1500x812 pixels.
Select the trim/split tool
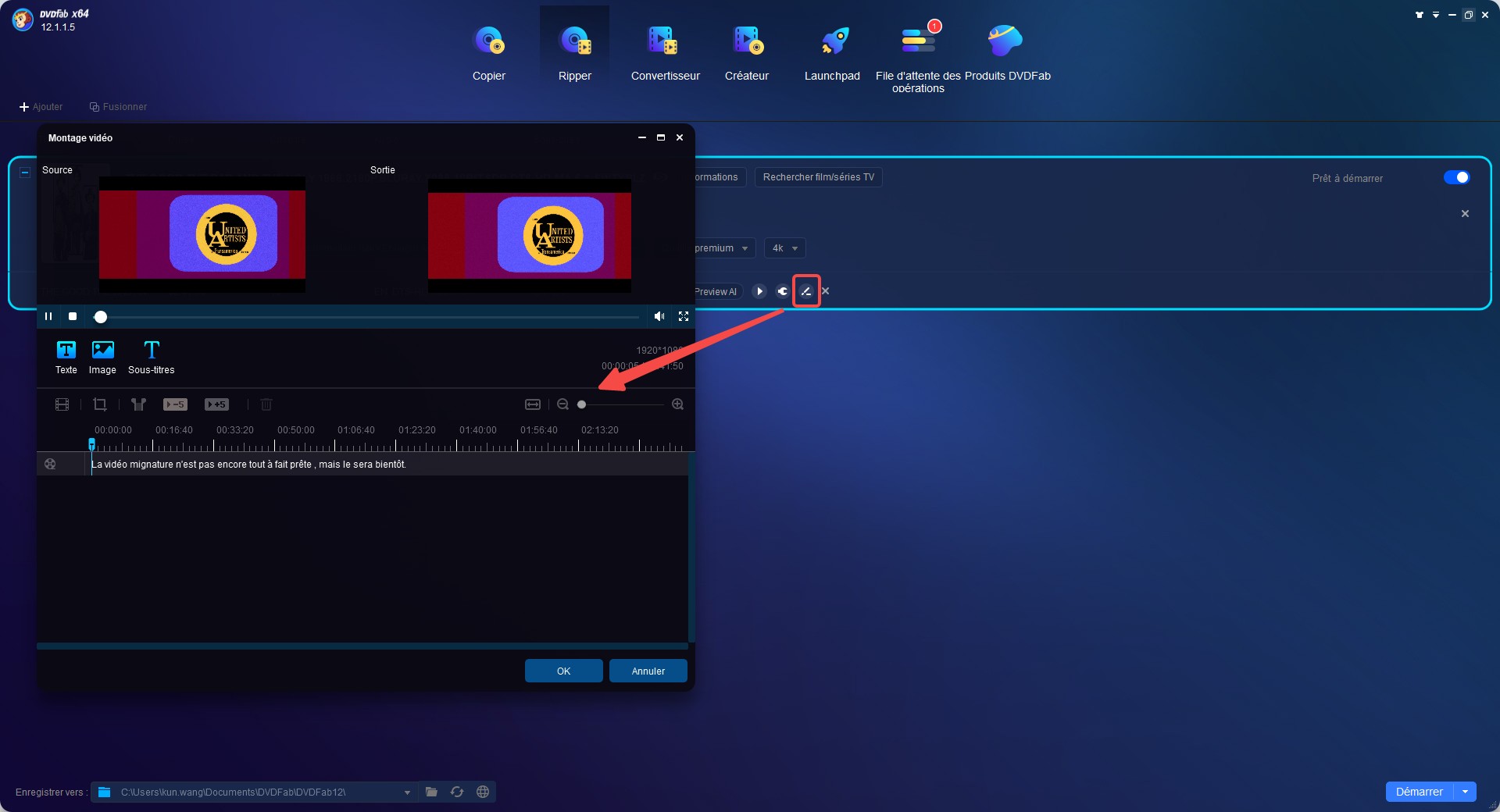point(138,404)
